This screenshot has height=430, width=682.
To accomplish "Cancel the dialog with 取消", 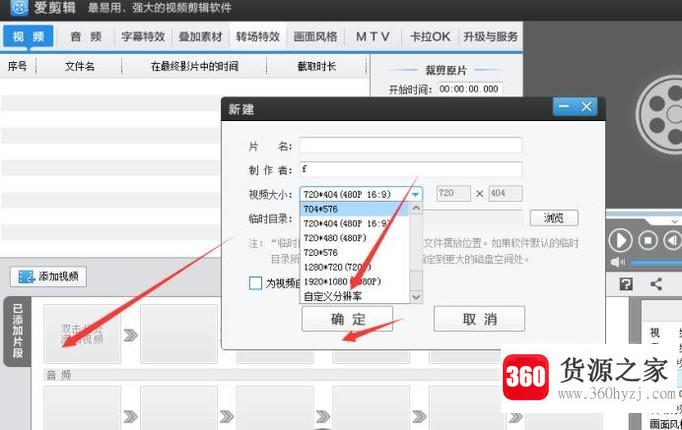I will coord(479,319).
